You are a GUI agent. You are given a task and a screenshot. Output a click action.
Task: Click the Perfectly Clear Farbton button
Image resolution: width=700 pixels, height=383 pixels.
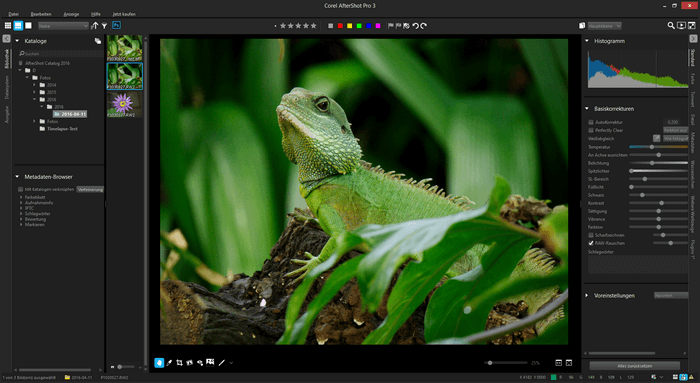[675, 130]
